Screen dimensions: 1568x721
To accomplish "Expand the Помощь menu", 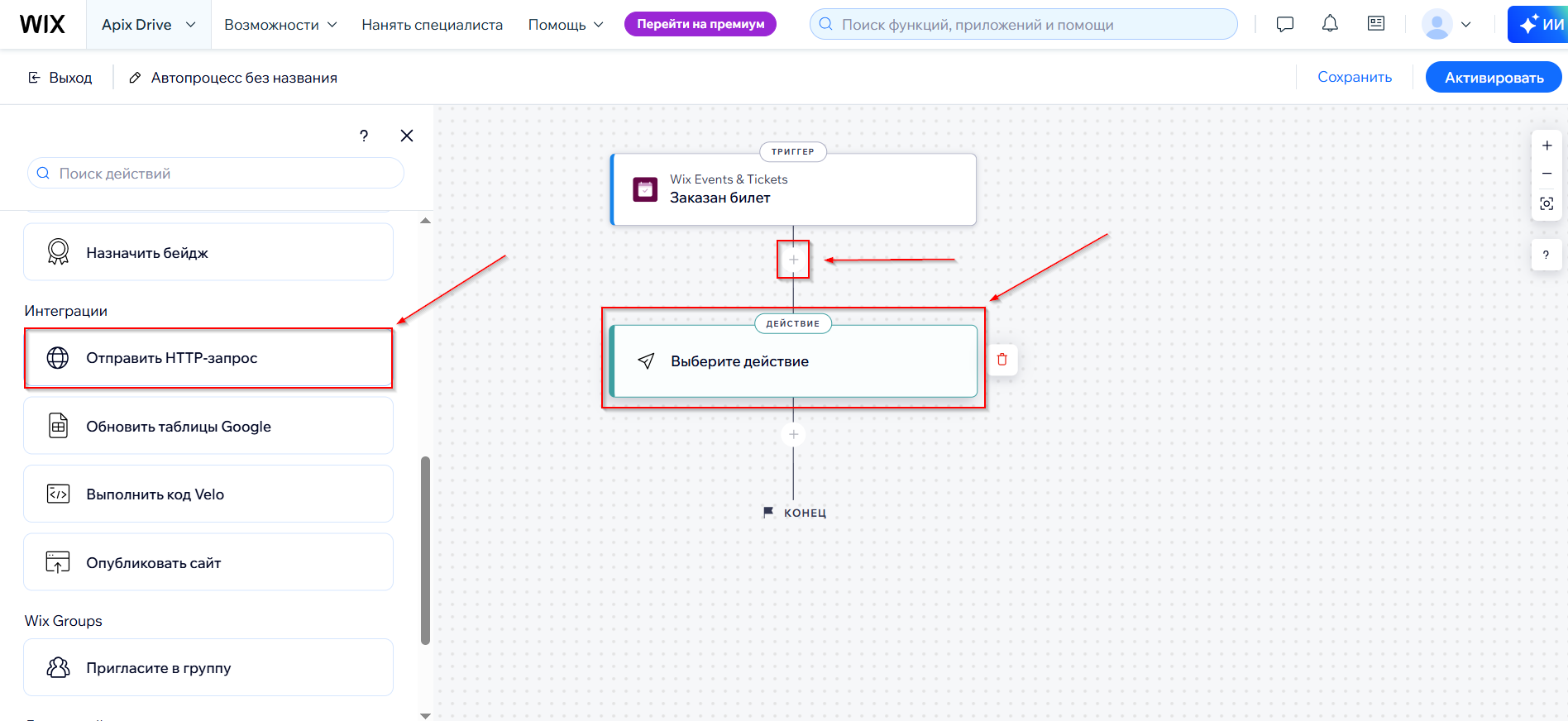I will pos(566,25).
